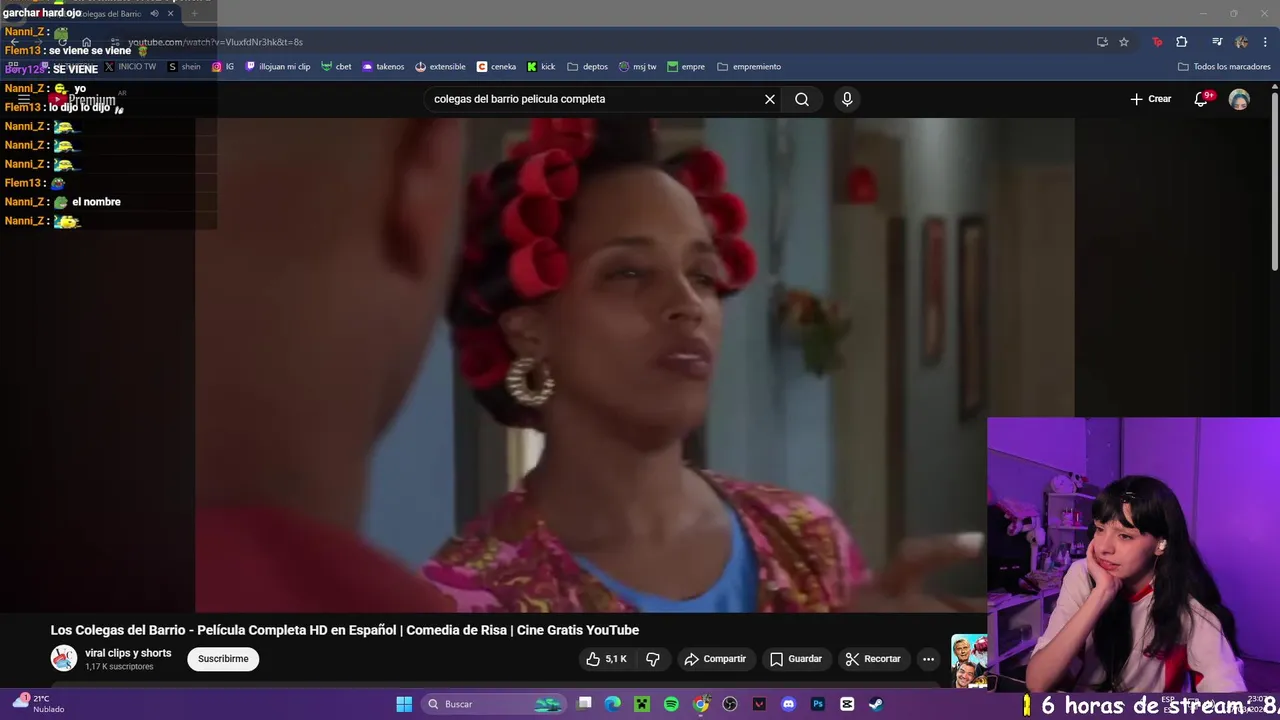Viewport: 1280px width, 720px height.
Task: Open the Chrome profile avatar
Action: (1241, 42)
